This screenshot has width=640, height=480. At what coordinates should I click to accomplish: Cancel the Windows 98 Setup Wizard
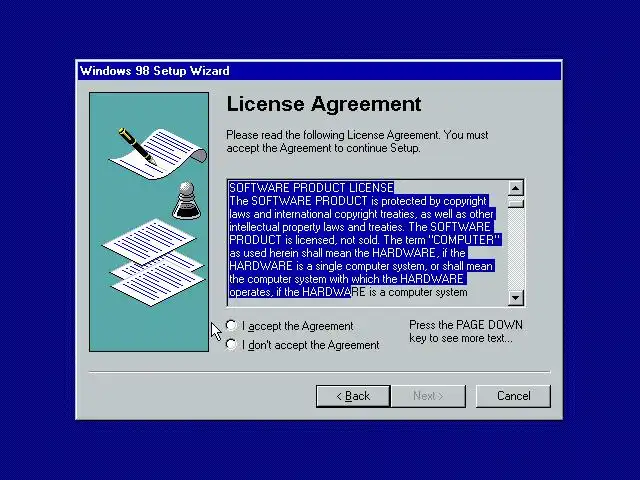513,396
